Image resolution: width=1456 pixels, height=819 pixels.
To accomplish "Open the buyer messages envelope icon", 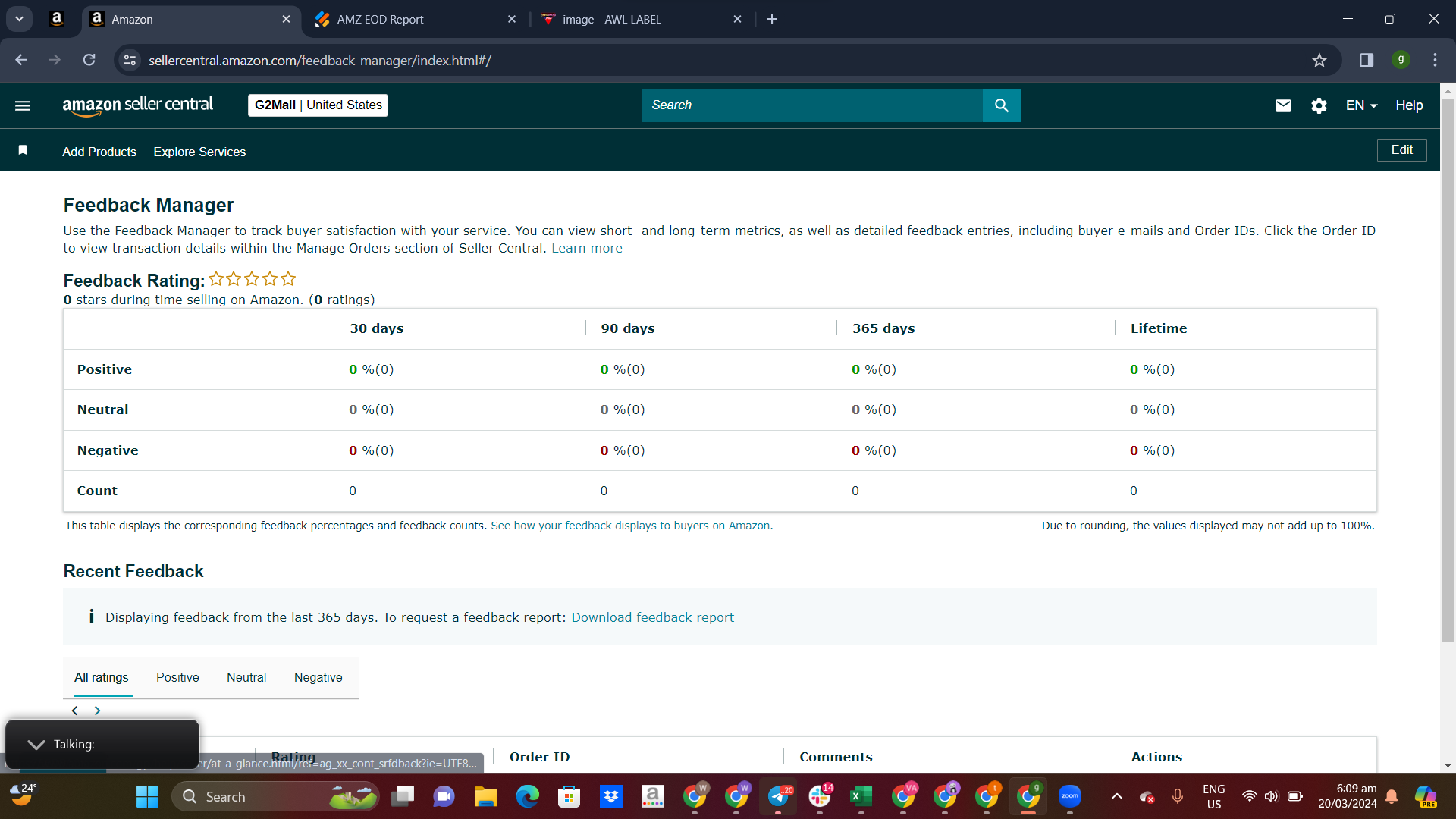I will tap(1283, 105).
